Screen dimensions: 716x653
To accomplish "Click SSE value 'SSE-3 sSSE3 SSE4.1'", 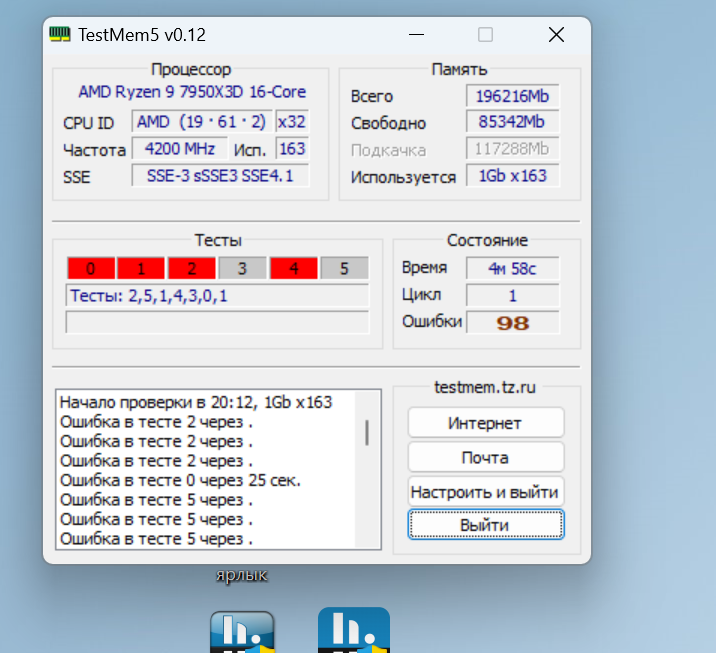I will click(x=221, y=176).
